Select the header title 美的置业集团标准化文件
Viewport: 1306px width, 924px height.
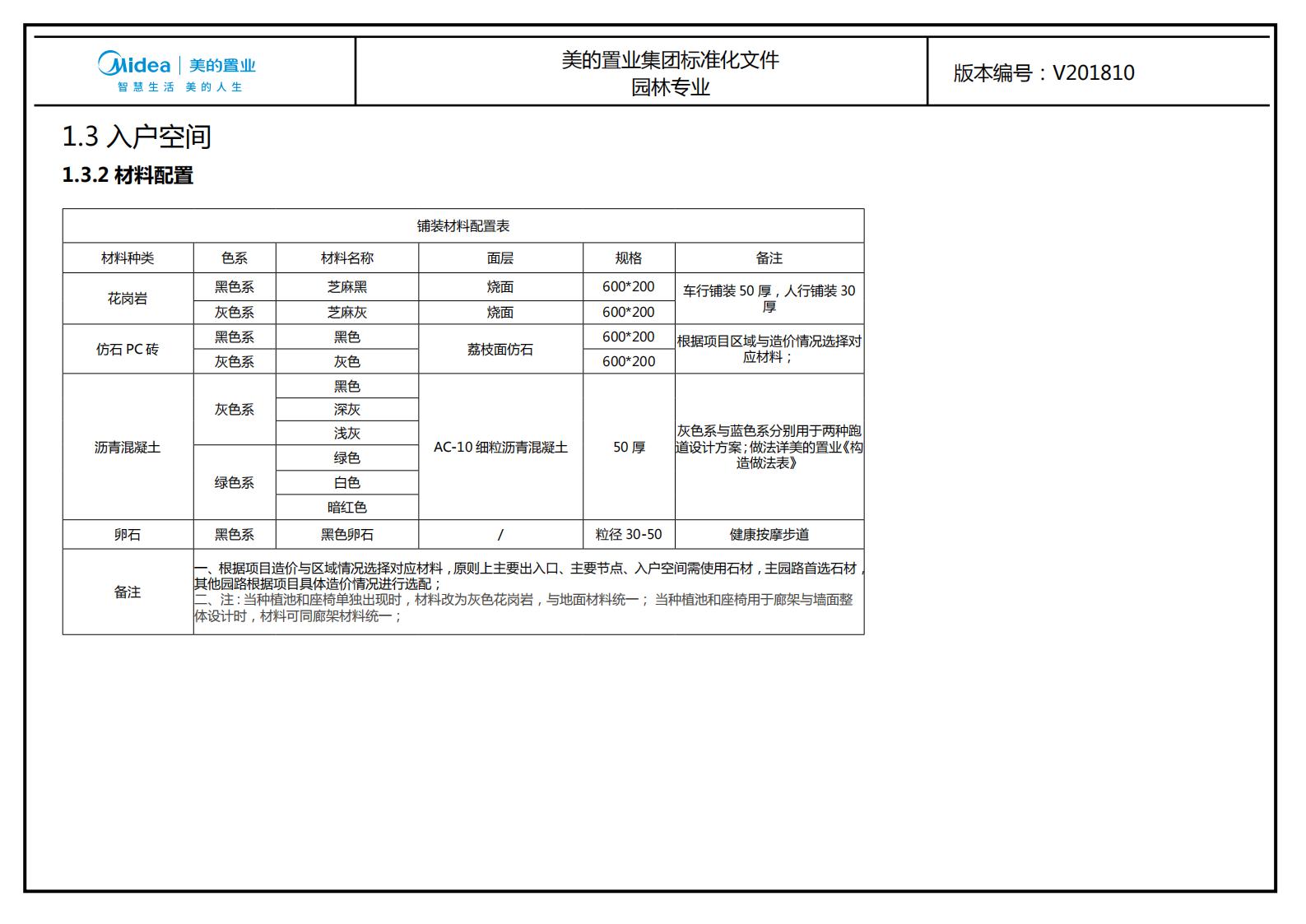(x=670, y=60)
